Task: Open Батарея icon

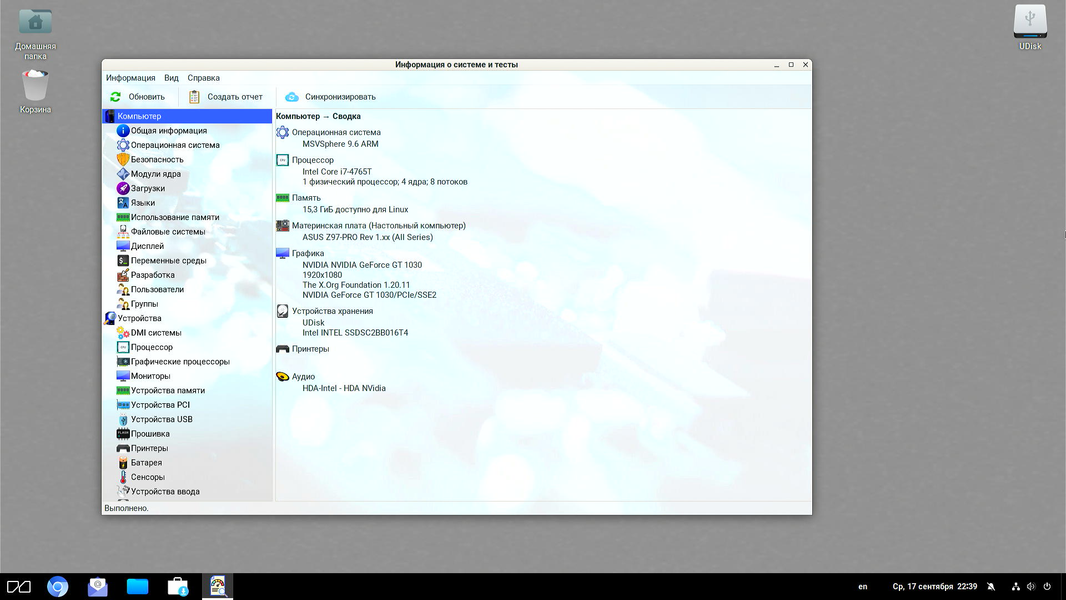Action: coord(123,463)
